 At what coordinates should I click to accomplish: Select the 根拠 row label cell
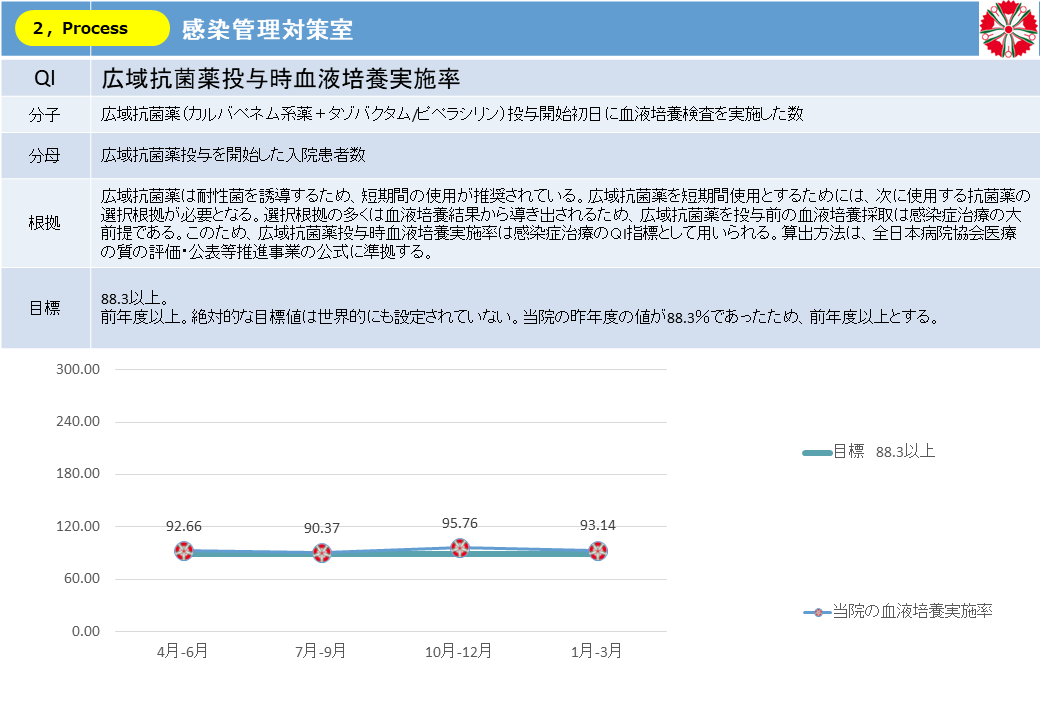coord(45,223)
